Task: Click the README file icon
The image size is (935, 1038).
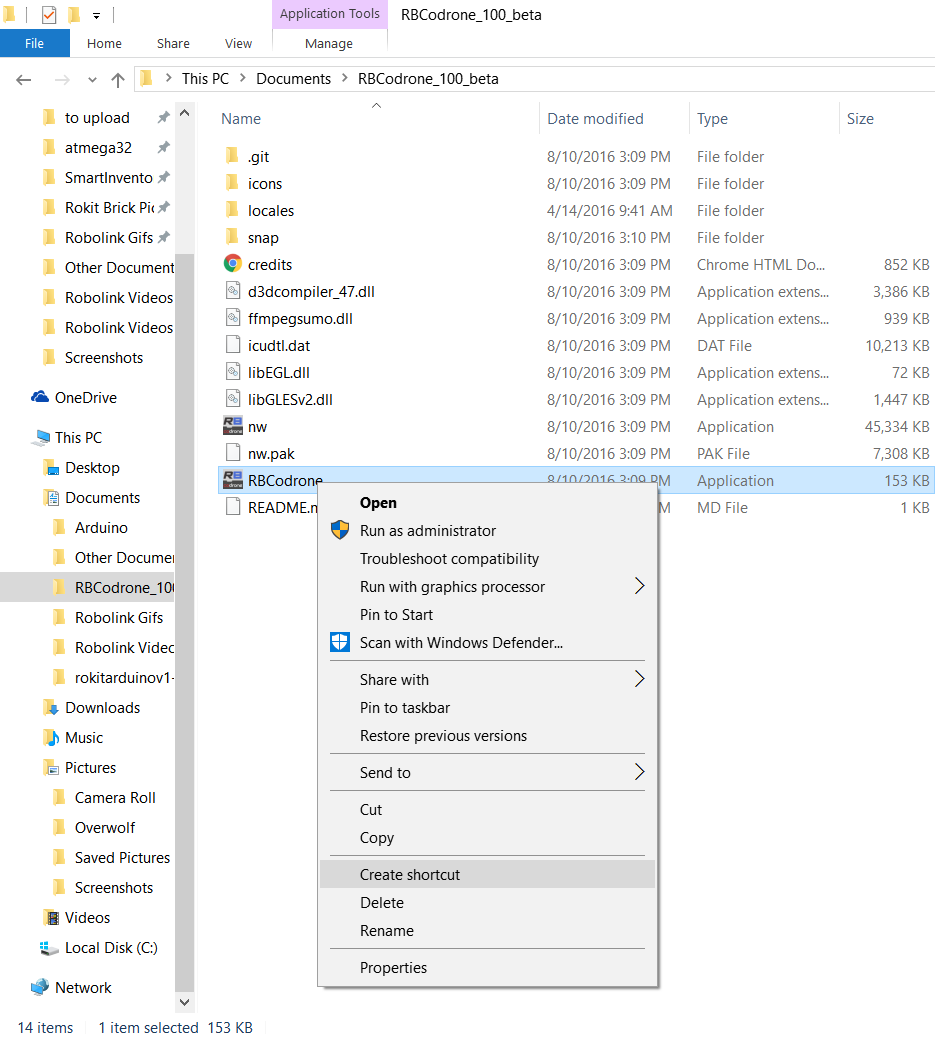Action: [232, 507]
